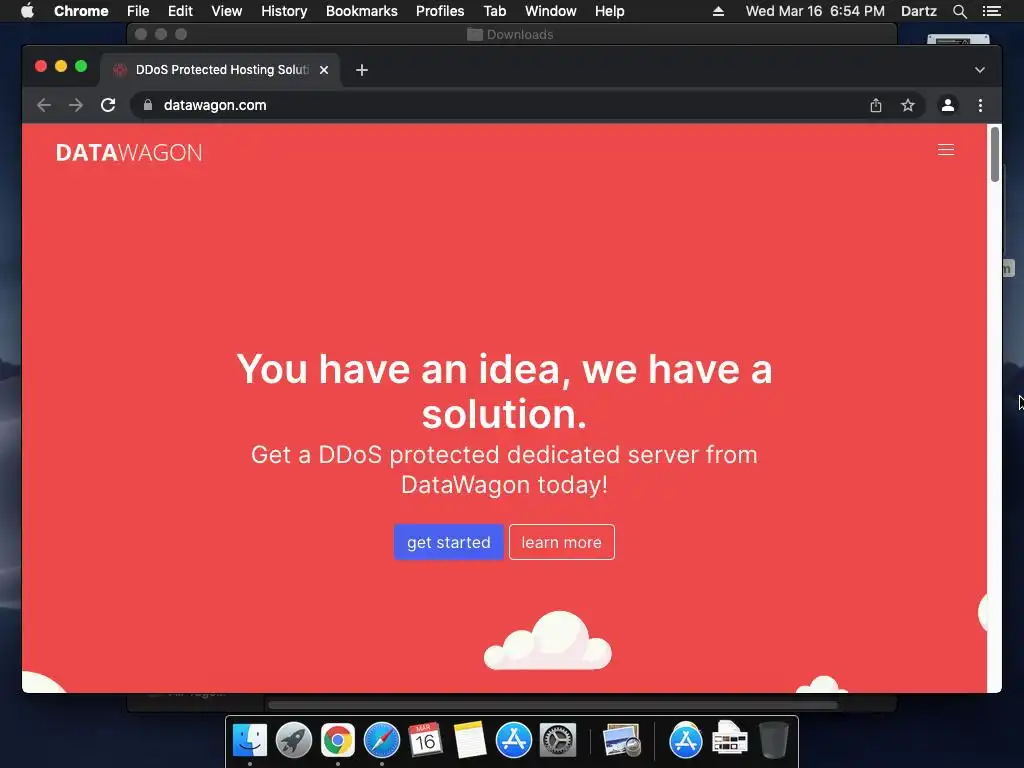Click the eject icon in menu bar

click(718, 11)
